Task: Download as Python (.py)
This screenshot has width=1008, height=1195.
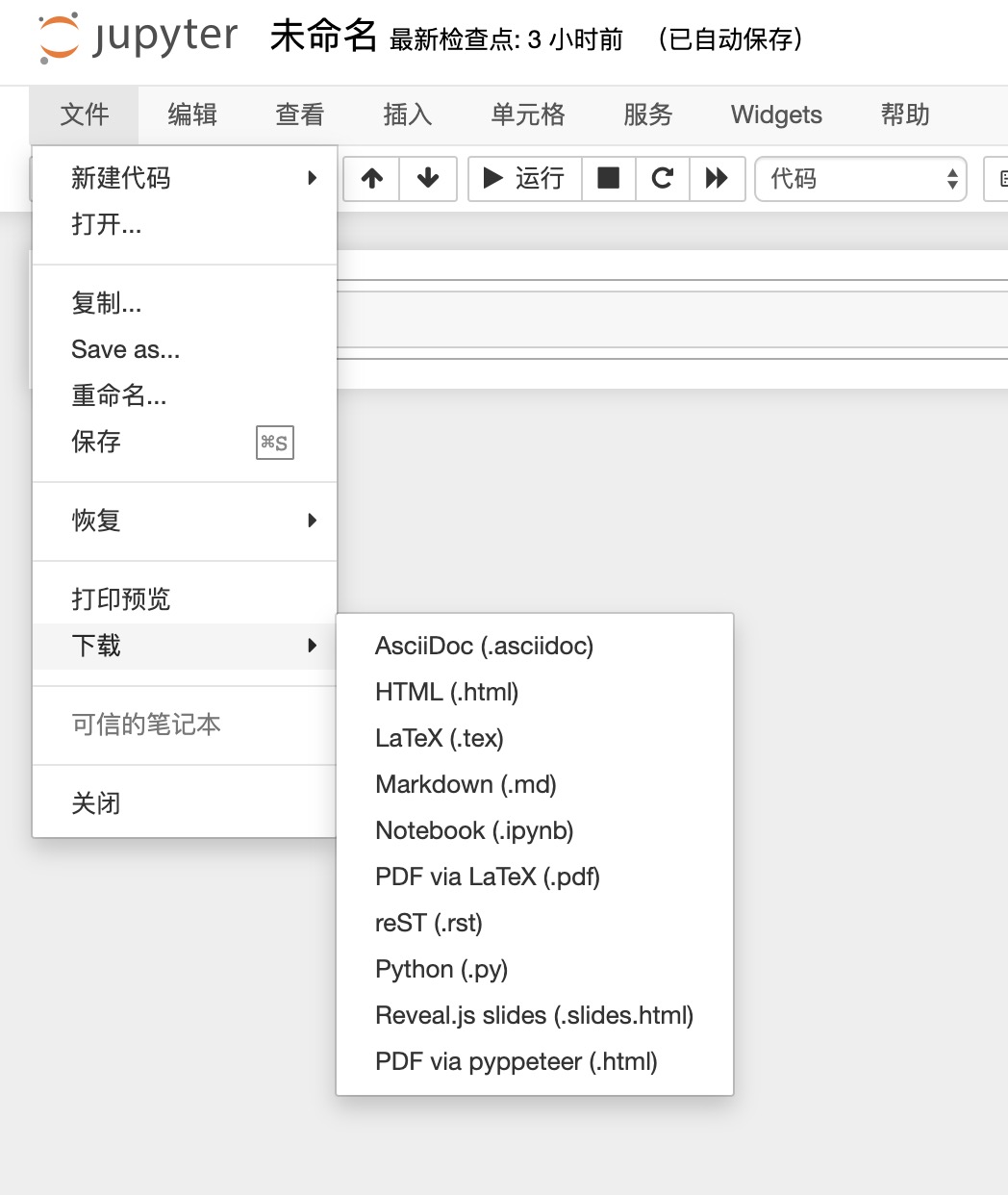Action: [535, 969]
